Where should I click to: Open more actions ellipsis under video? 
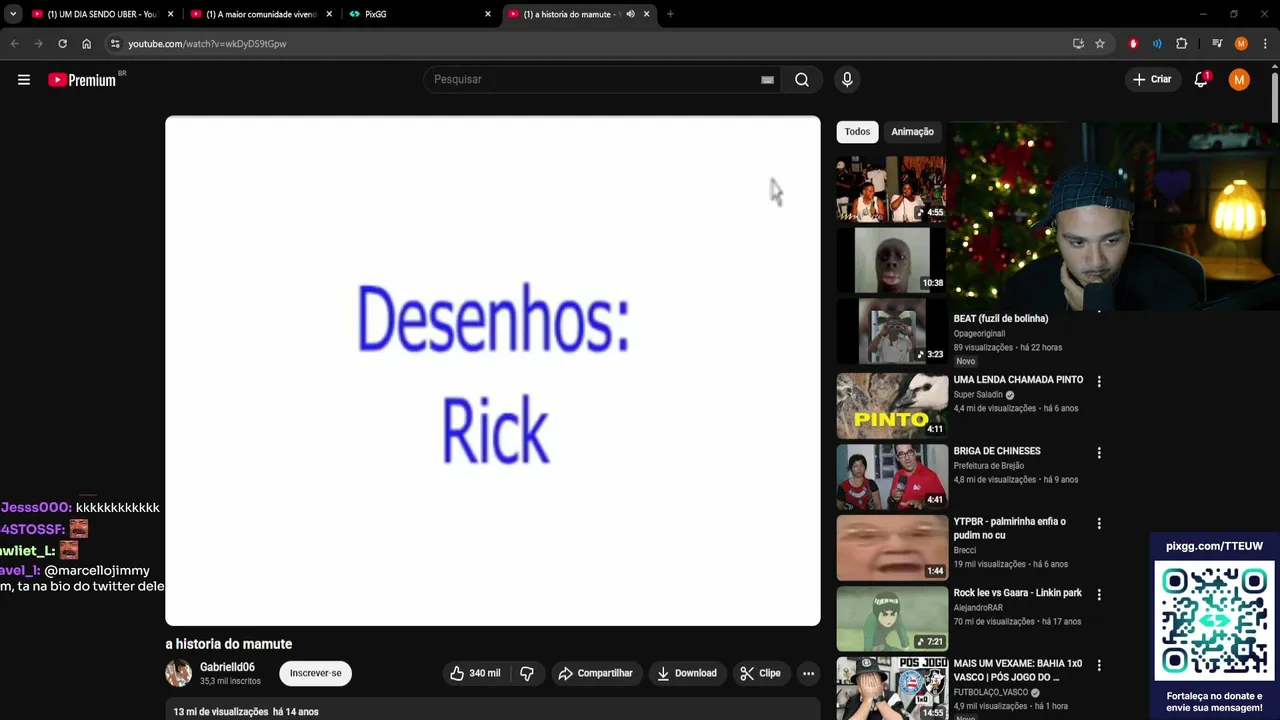click(x=808, y=673)
